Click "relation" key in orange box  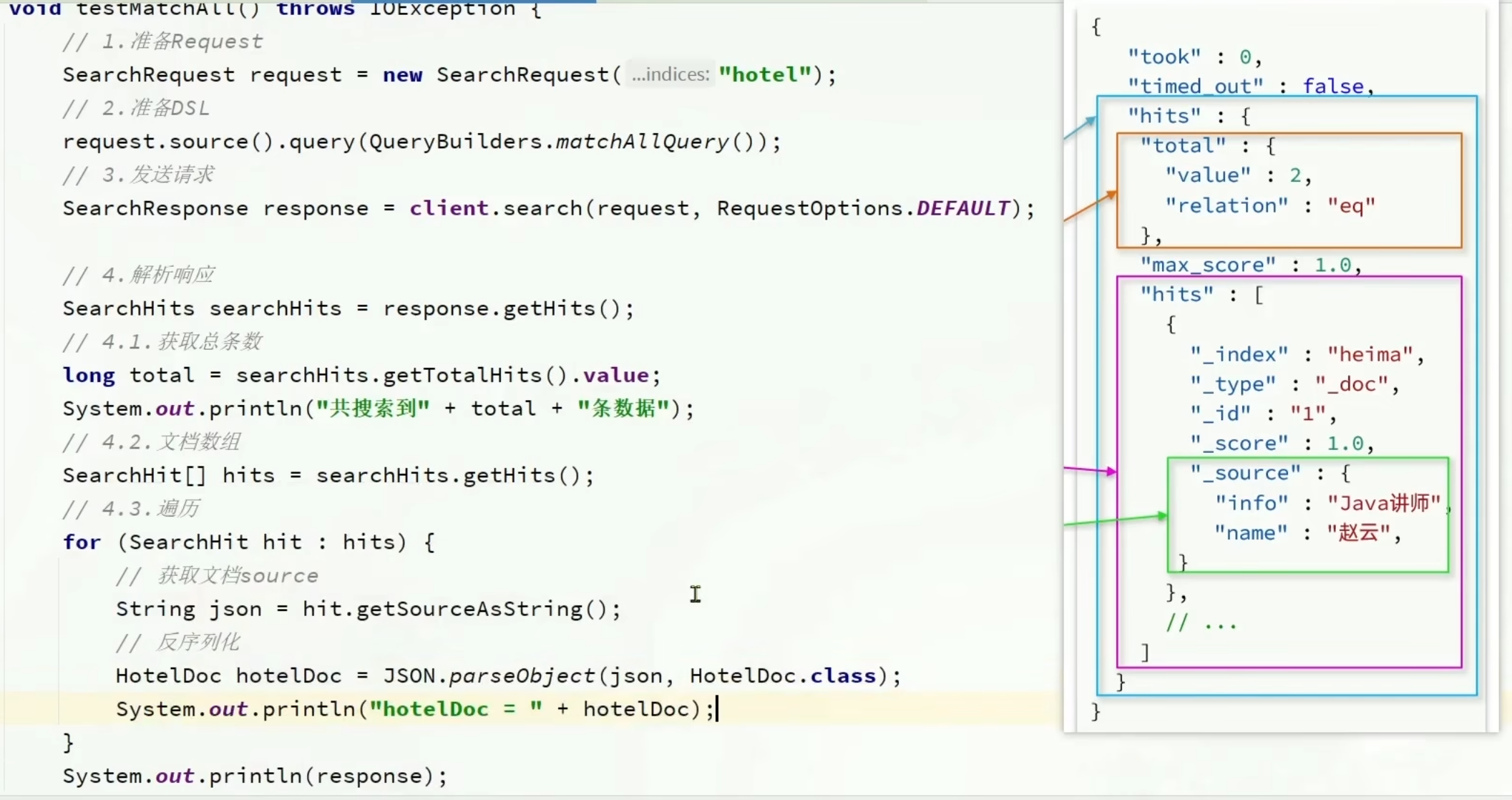[1226, 206]
